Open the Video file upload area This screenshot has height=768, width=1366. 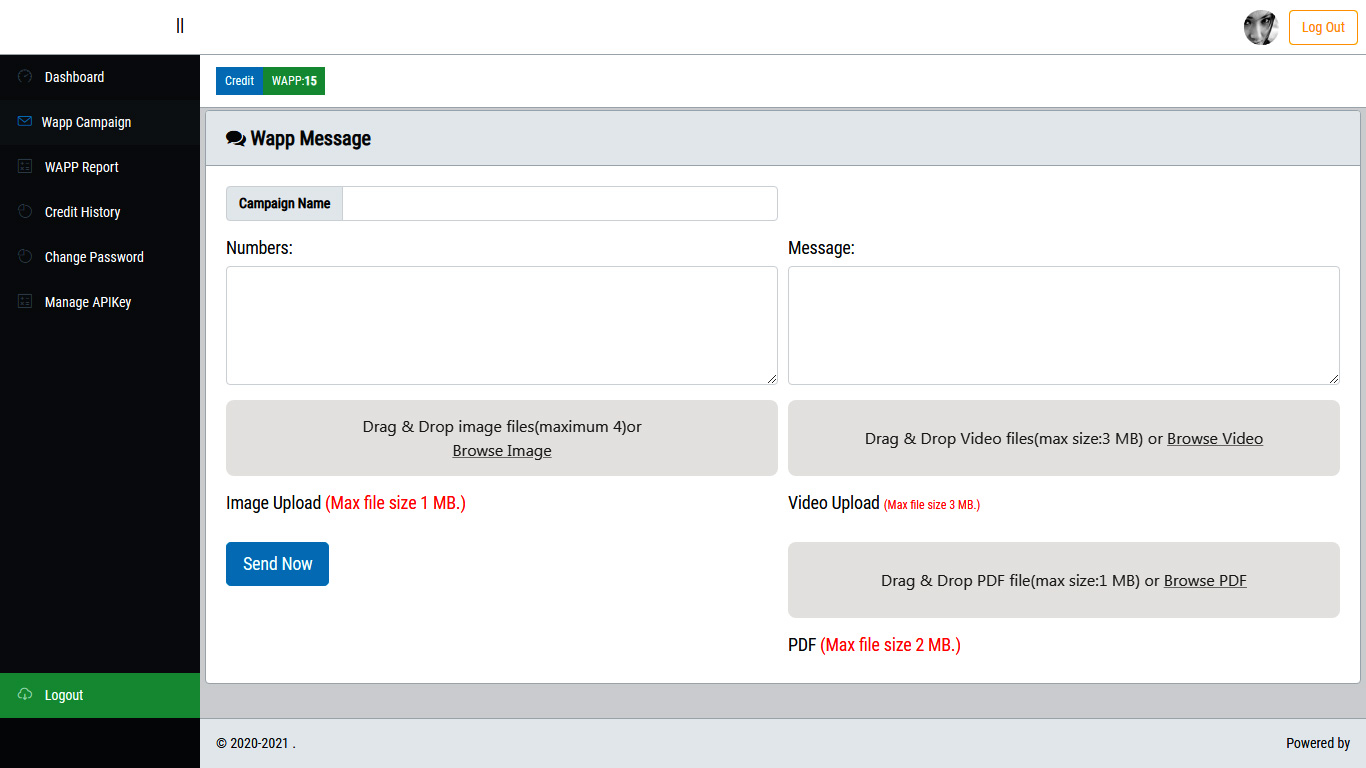click(x=1064, y=438)
